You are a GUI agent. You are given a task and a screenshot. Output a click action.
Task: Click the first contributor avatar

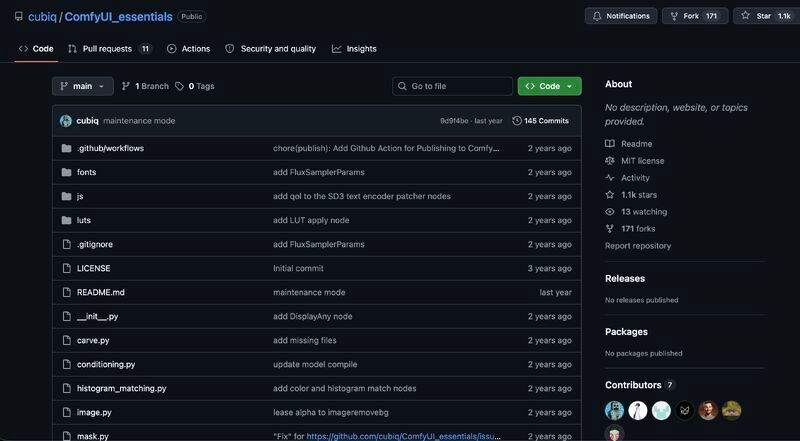click(614, 410)
